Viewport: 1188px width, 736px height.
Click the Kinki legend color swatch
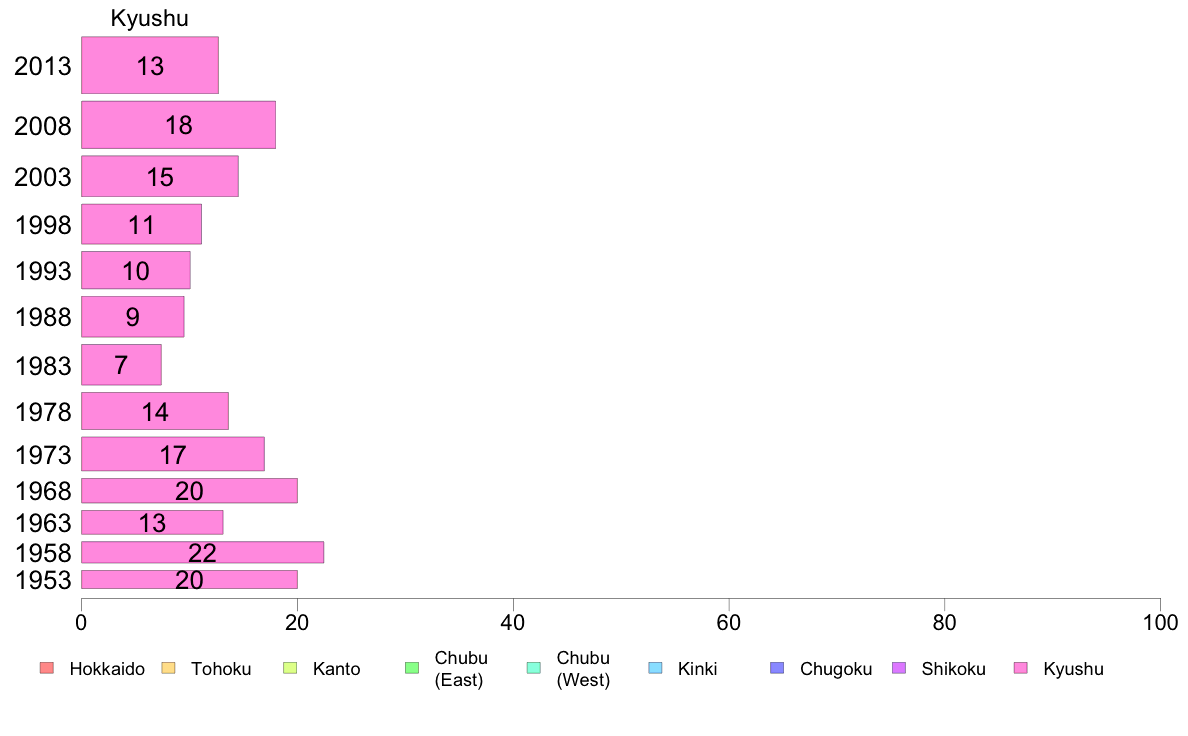click(655, 668)
